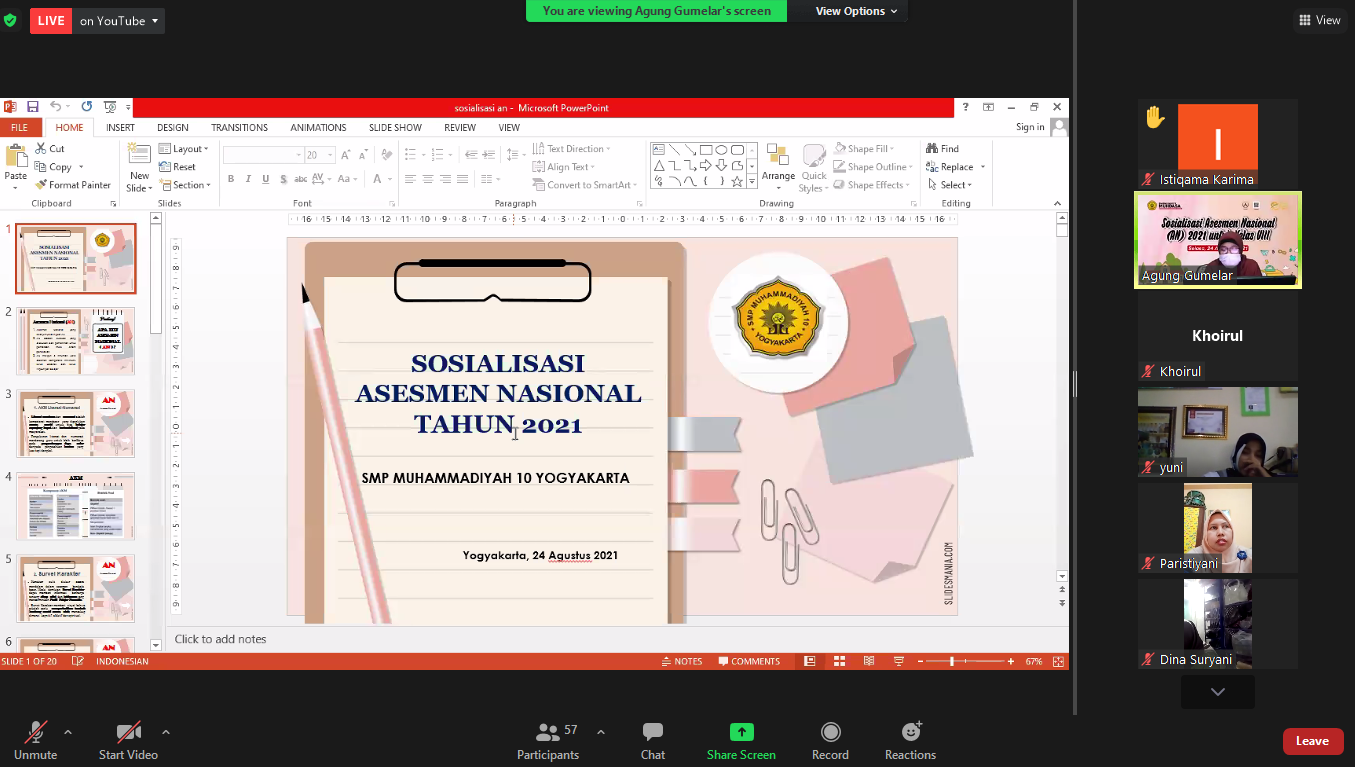Click the Undo arrow in Quick Access Toolbar
The width and height of the screenshot is (1355, 767).
point(55,107)
